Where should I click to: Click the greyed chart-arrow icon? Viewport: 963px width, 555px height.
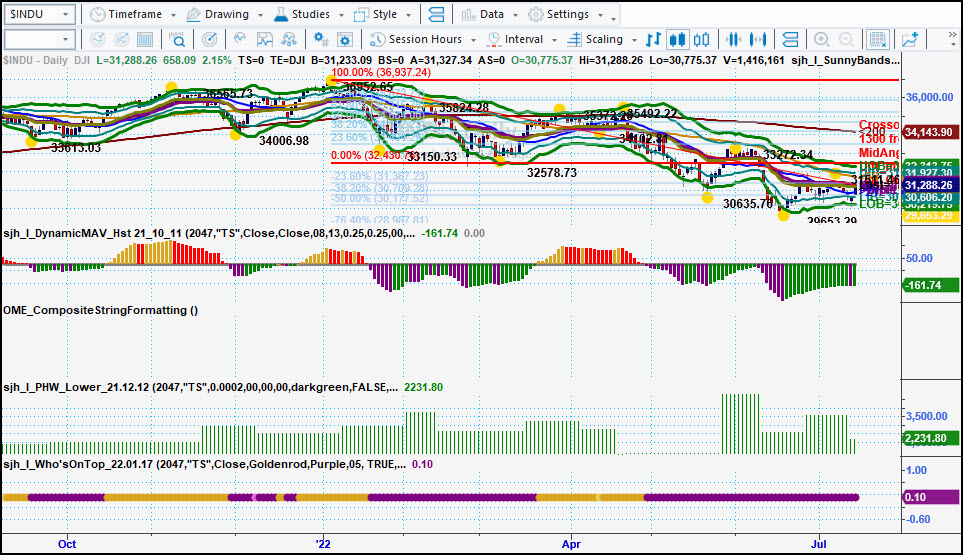coord(121,39)
